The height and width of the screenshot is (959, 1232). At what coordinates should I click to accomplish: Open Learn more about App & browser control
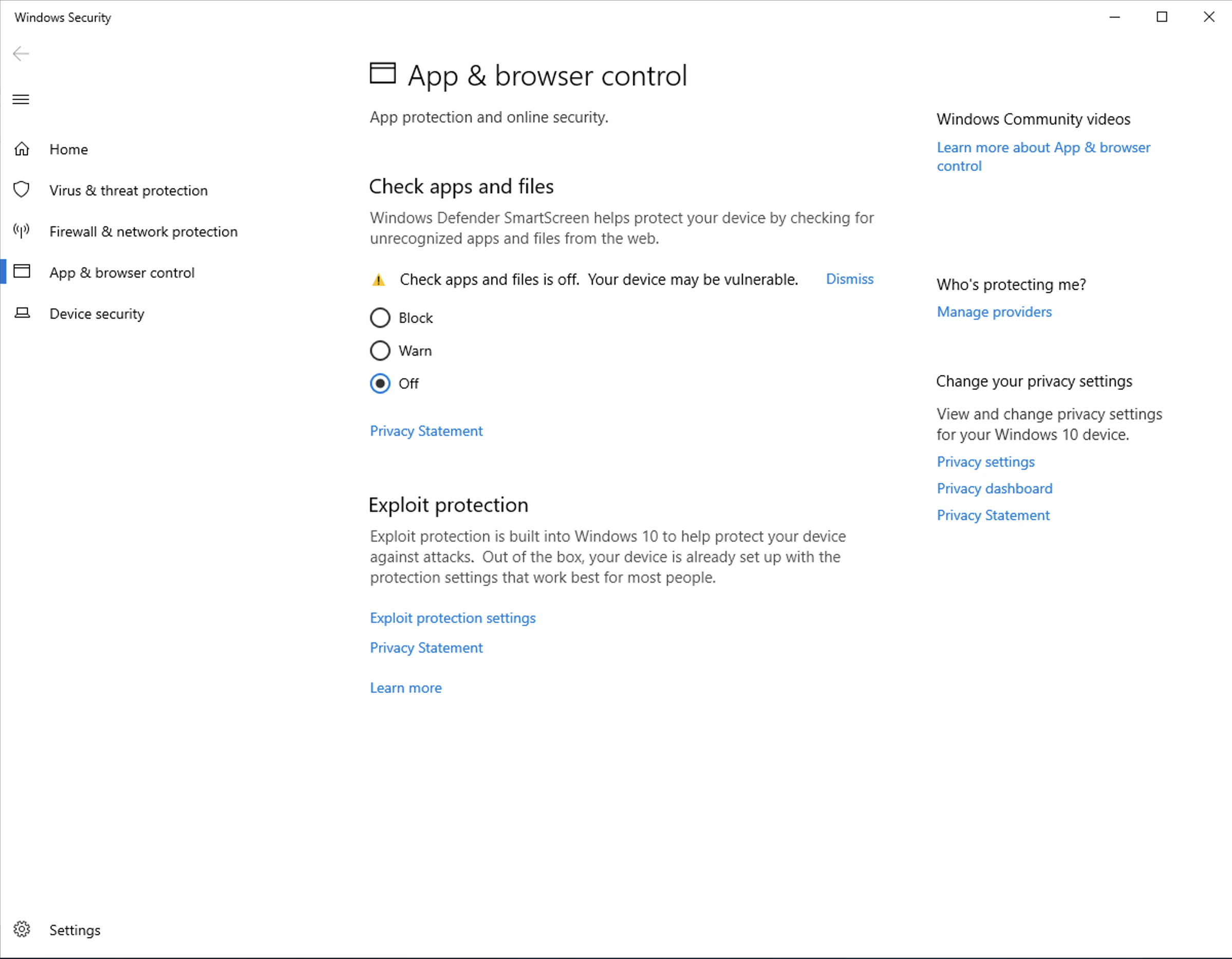pyautogui.click(x=1043, y=156)
